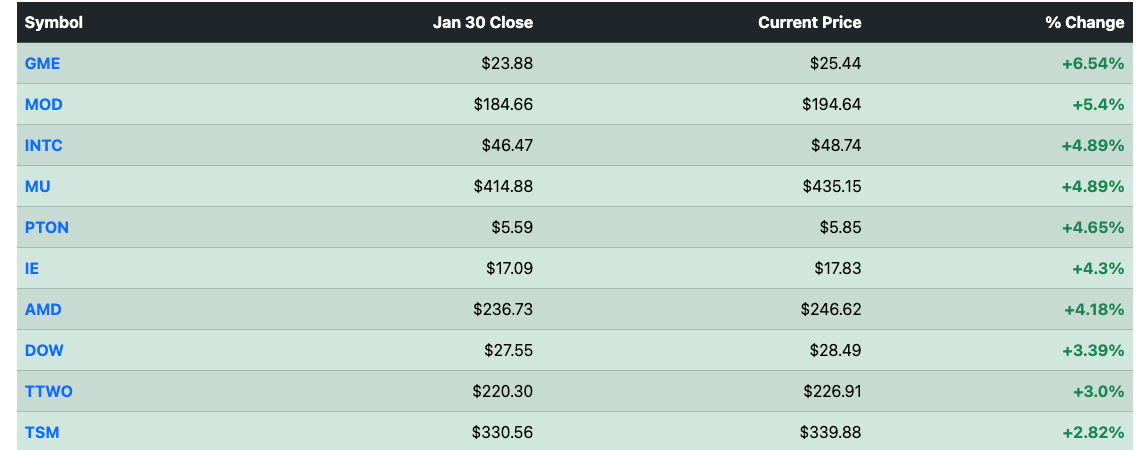This screenshot has height=450, width=1148.
Task: Sort by % Change column header
Action: pyautogui.click(x=1085, y=23)
